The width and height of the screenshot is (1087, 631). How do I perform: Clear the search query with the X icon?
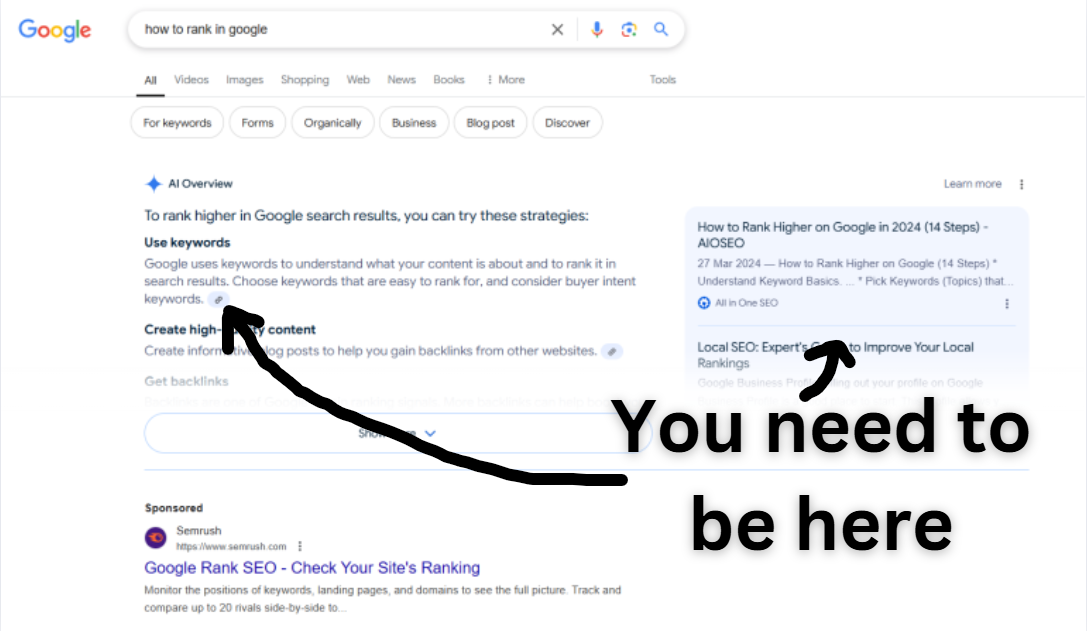(x=557, y=29)
